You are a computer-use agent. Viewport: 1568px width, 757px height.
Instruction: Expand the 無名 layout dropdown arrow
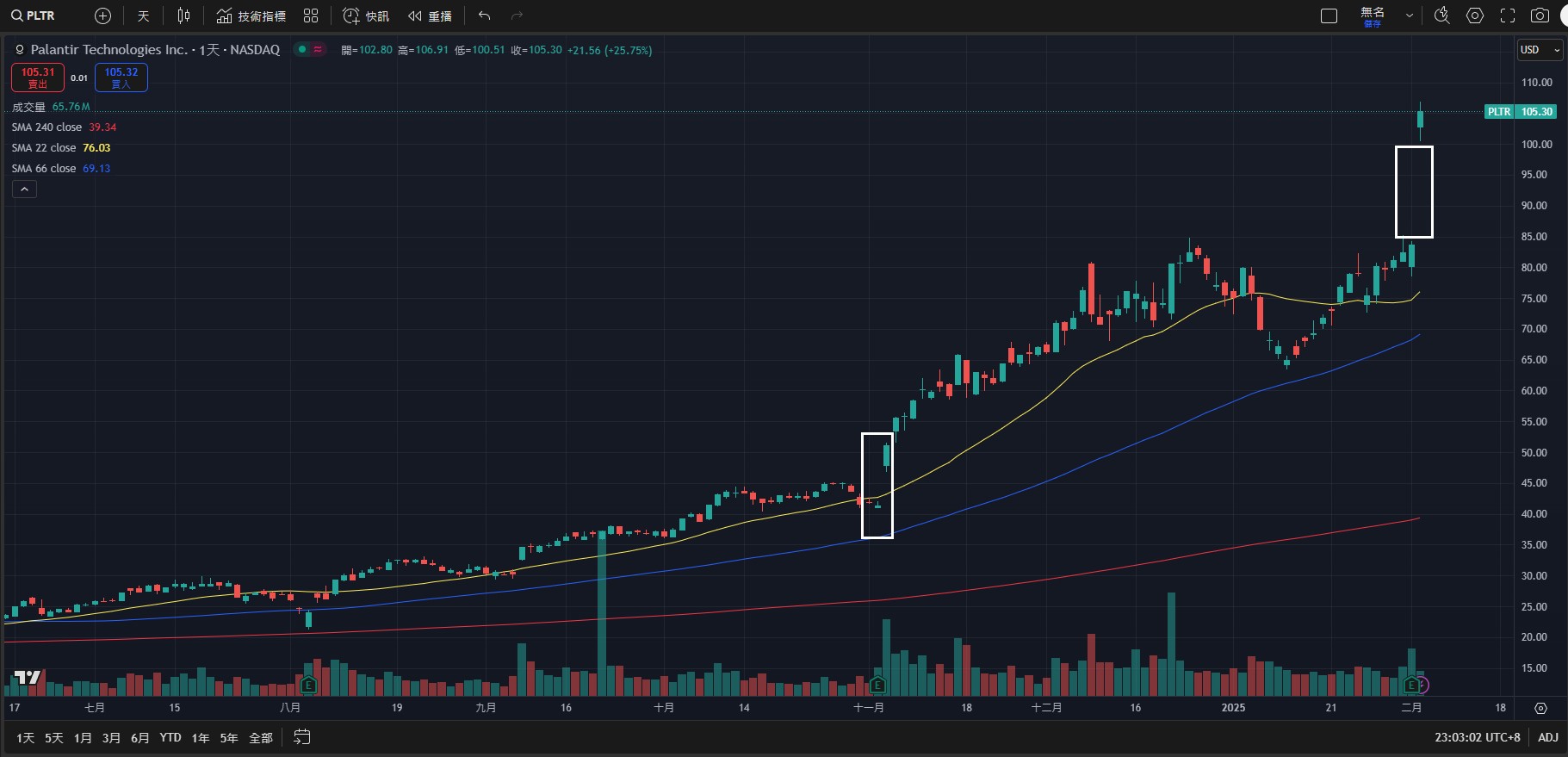click(x=1409, y=16)
